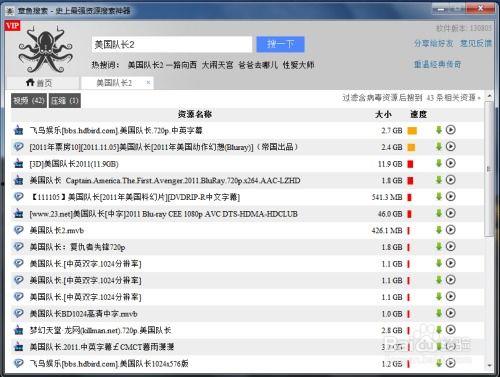The image size is (500, 377).
Task: Download 美国队长2.rmvb 426.1 MB
Action: pyautogui.click(x=439, y=230)
